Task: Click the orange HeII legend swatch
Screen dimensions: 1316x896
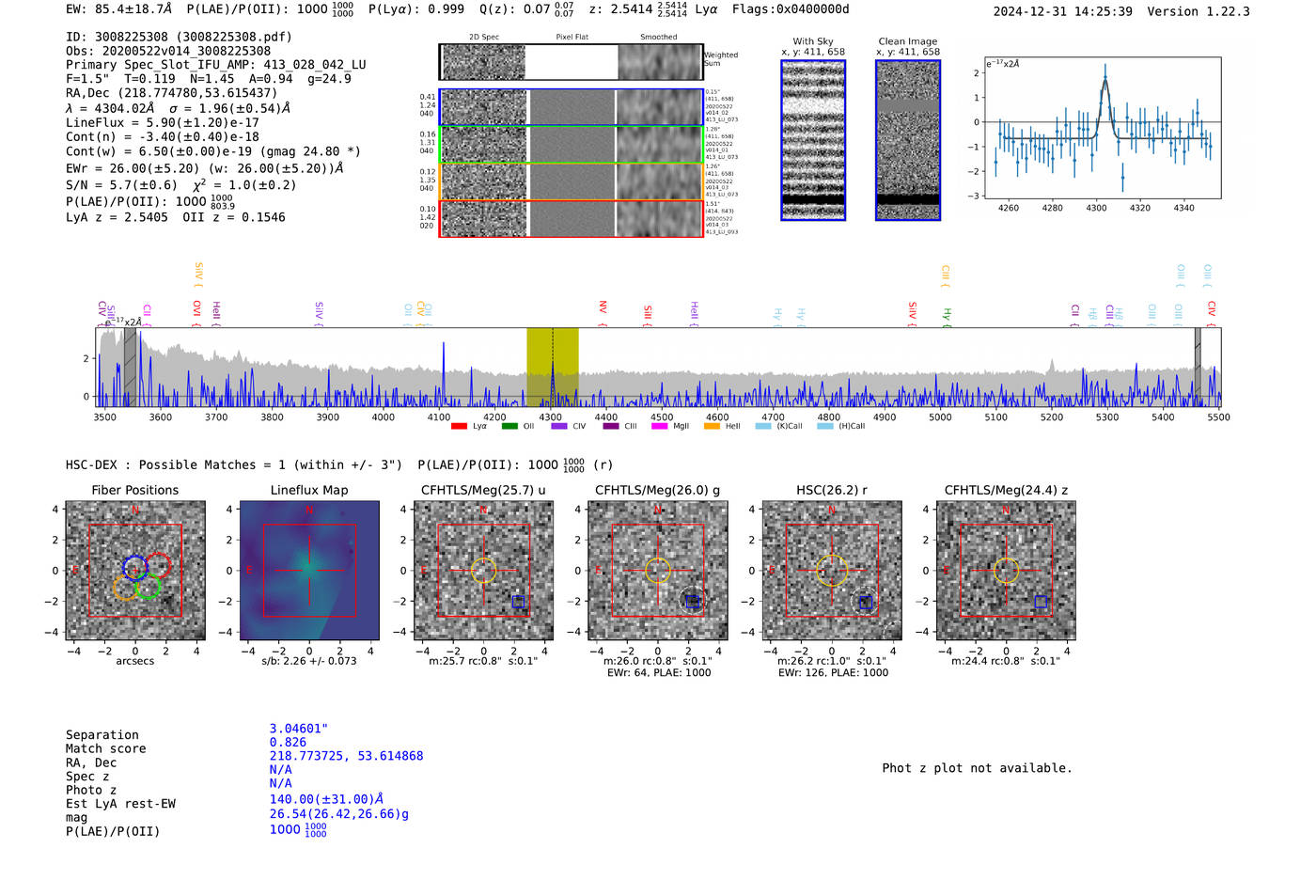Action: click(x=712, y=426)
